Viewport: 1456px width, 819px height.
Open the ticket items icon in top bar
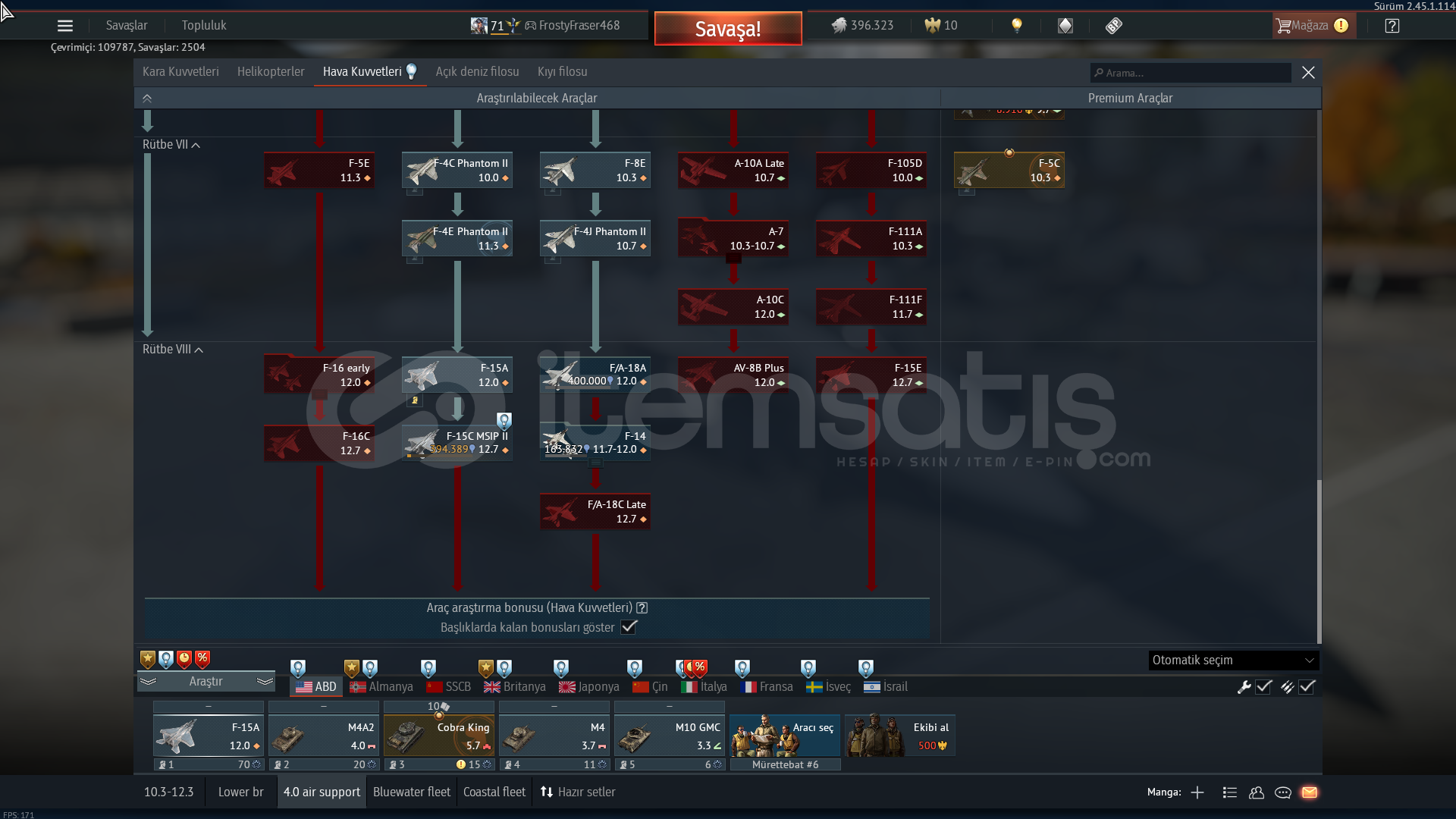pyautogui.click(x=1113, y=26)
